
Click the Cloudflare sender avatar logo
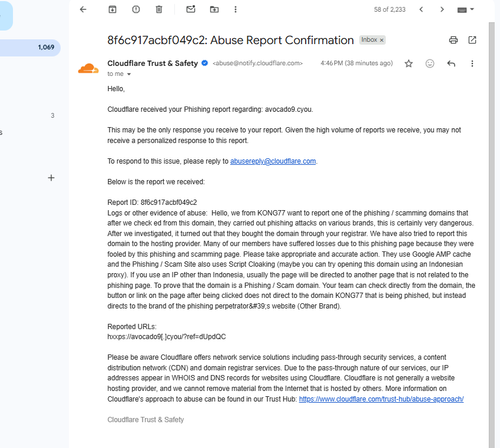[x=88, y=68]
